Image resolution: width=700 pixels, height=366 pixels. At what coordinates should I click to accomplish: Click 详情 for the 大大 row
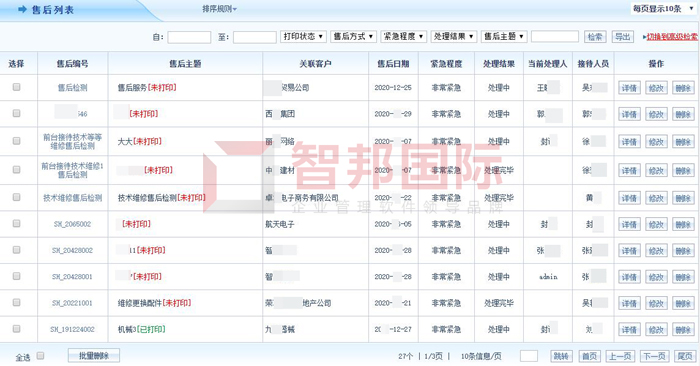tap(629, 142)
